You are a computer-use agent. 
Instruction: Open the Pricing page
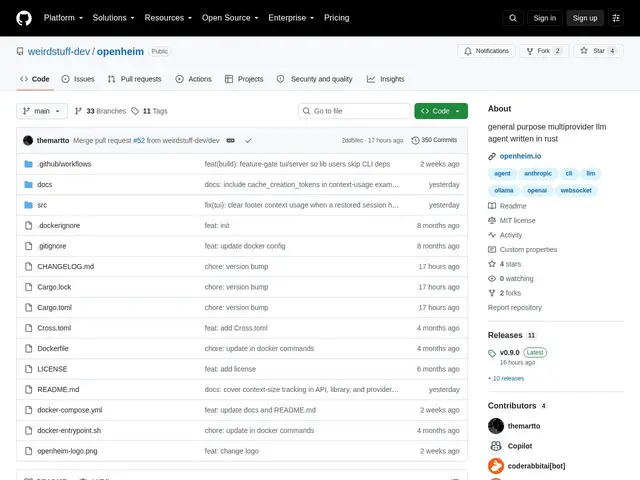click(x=336, y=18)
